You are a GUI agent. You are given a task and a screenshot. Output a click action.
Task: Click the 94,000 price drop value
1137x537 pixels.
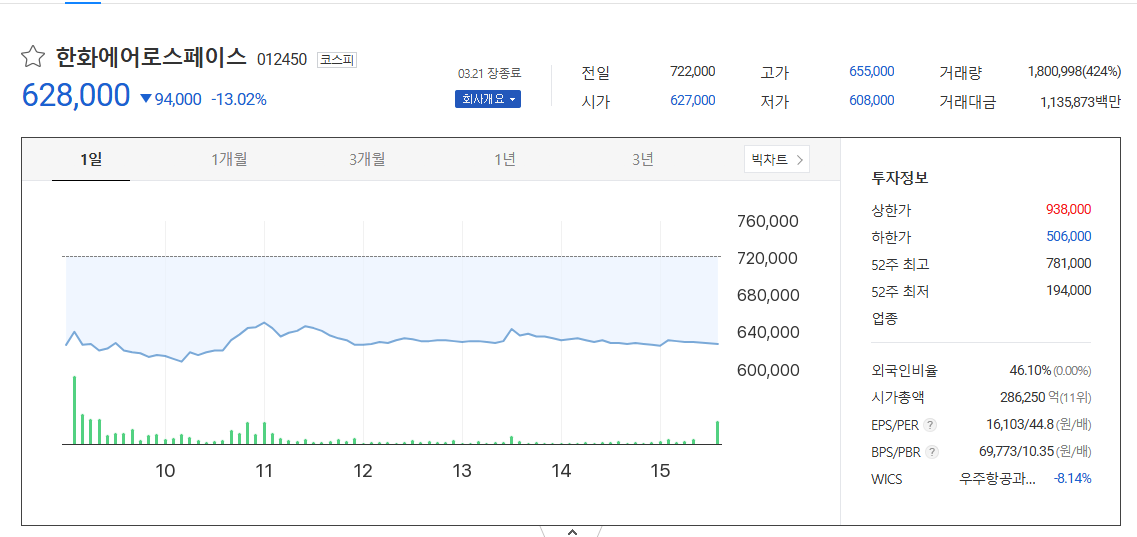pyautogui.click(x=178, y=100)
